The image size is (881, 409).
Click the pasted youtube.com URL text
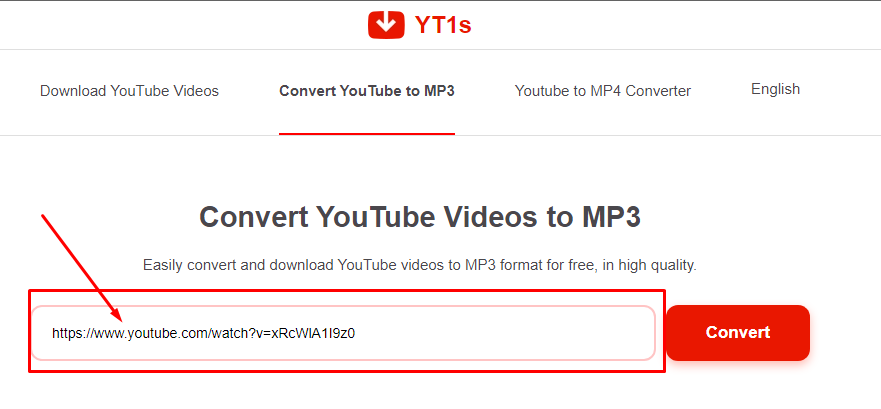[203, 334]
